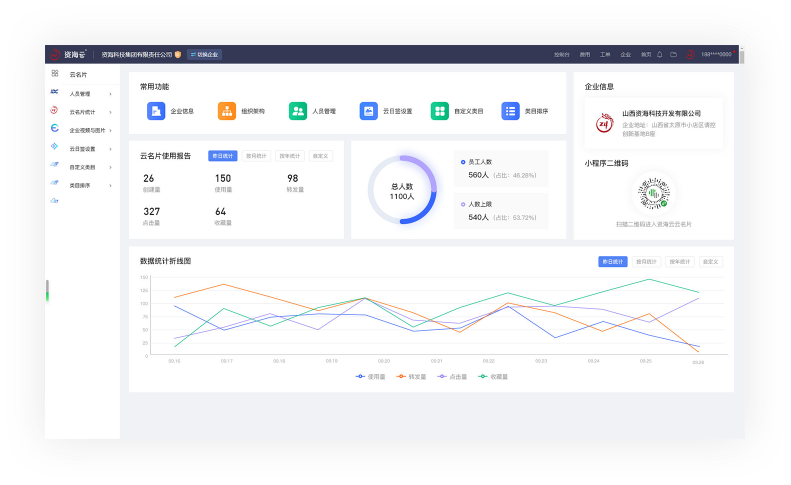Select 自定义 tab in line chart panel

711,261
